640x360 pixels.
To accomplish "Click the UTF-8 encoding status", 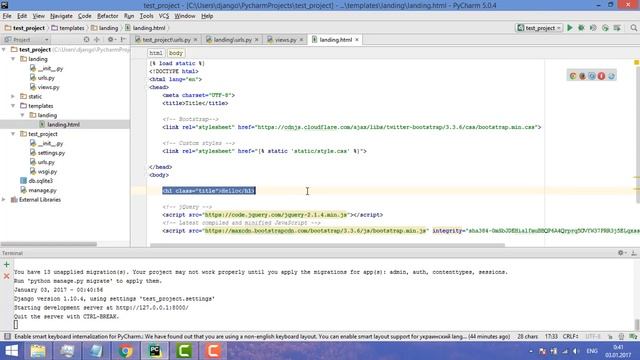I will (x=593, y=336).
